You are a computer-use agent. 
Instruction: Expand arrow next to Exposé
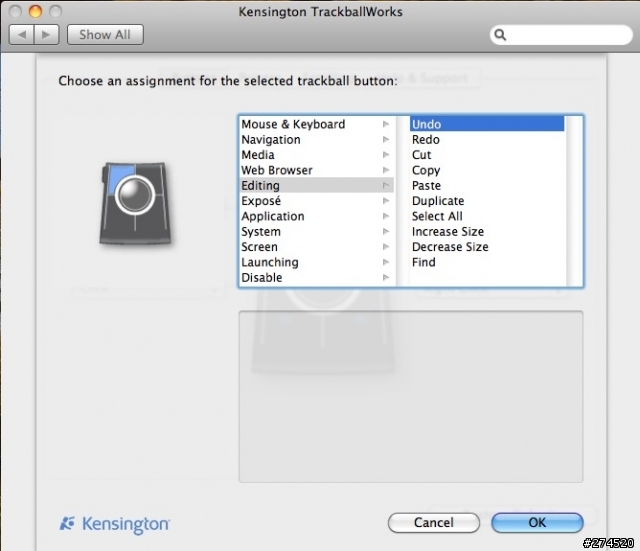pyautogui.click(x=386, y=201)
